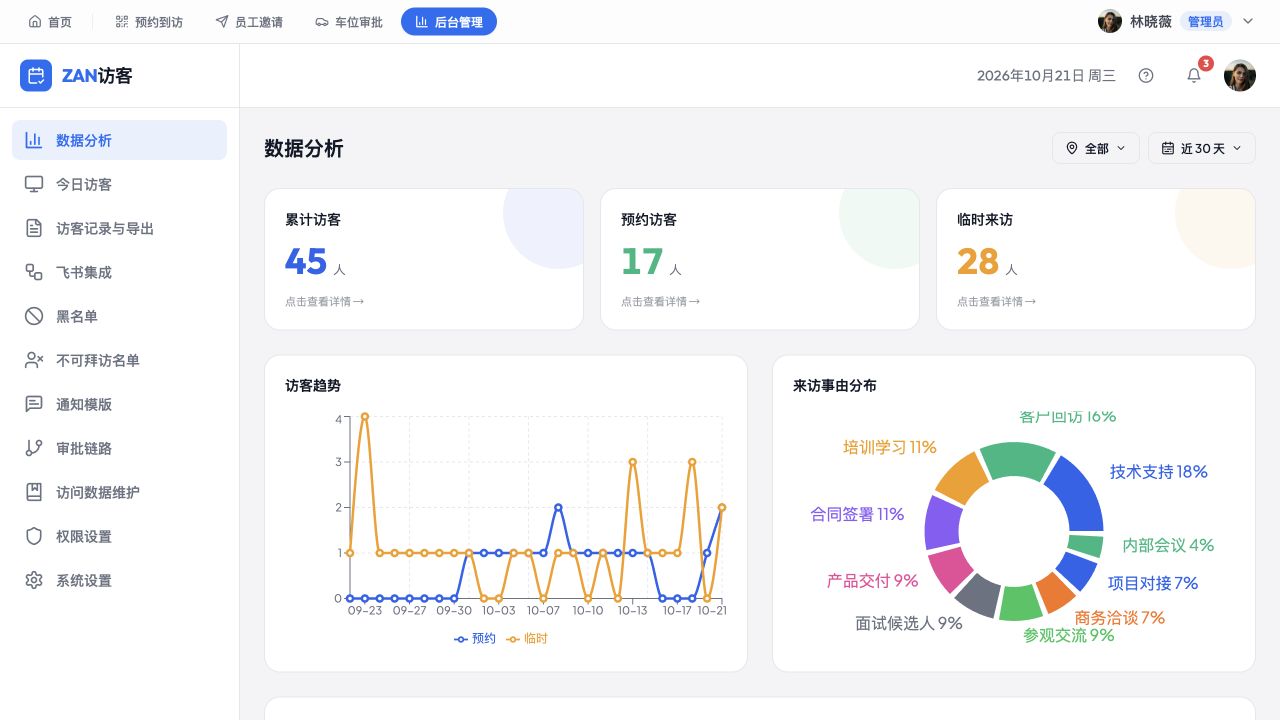Open the help question mark icon
The width and height of the screenshot is (1280, 720).
1146,76
